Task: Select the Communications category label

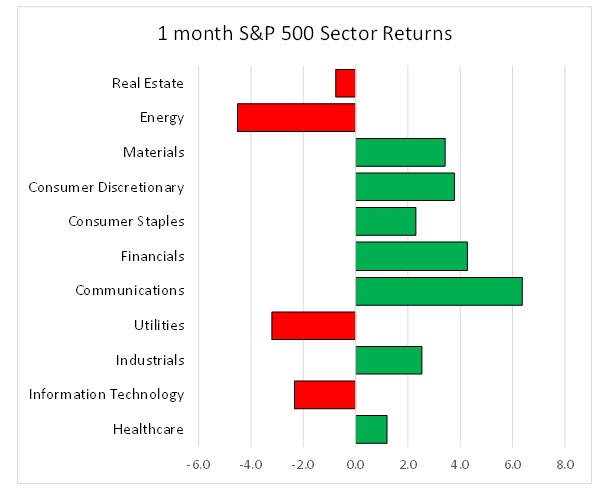Action: click(x=130, y=291)
